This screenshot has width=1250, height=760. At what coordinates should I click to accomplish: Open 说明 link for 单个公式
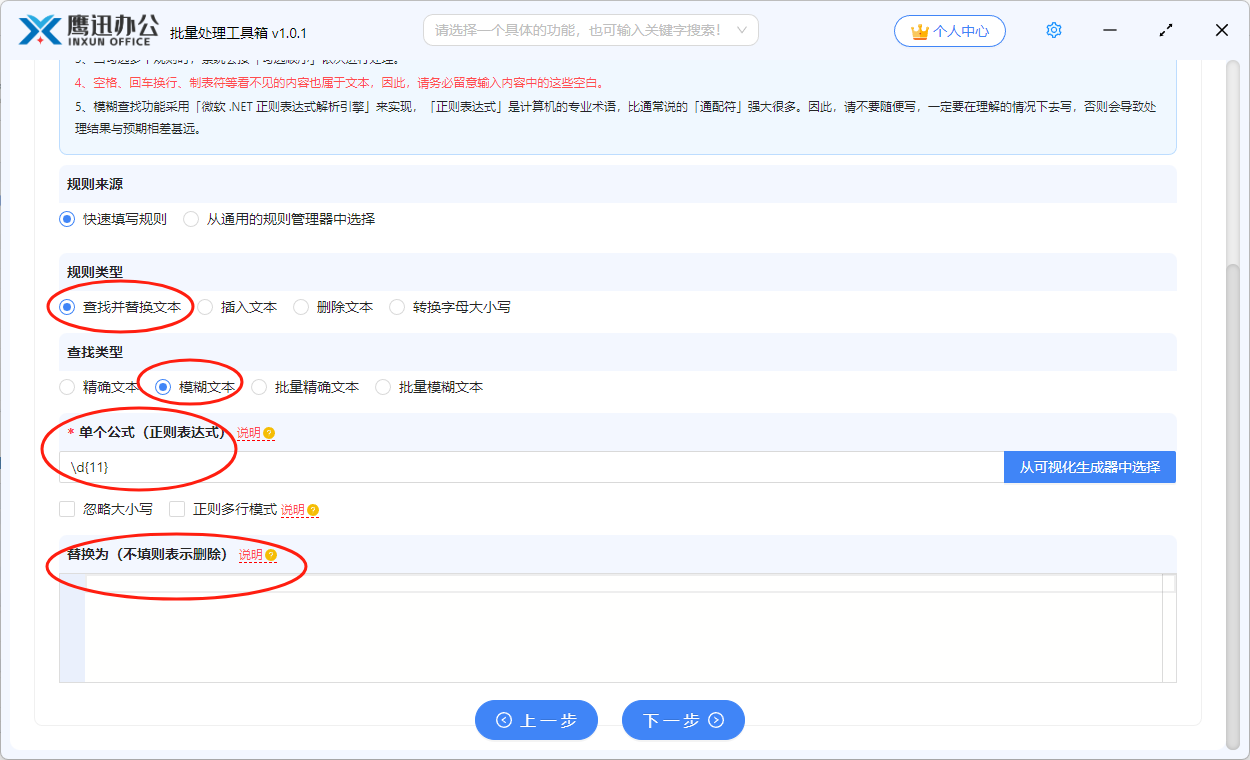249,433
